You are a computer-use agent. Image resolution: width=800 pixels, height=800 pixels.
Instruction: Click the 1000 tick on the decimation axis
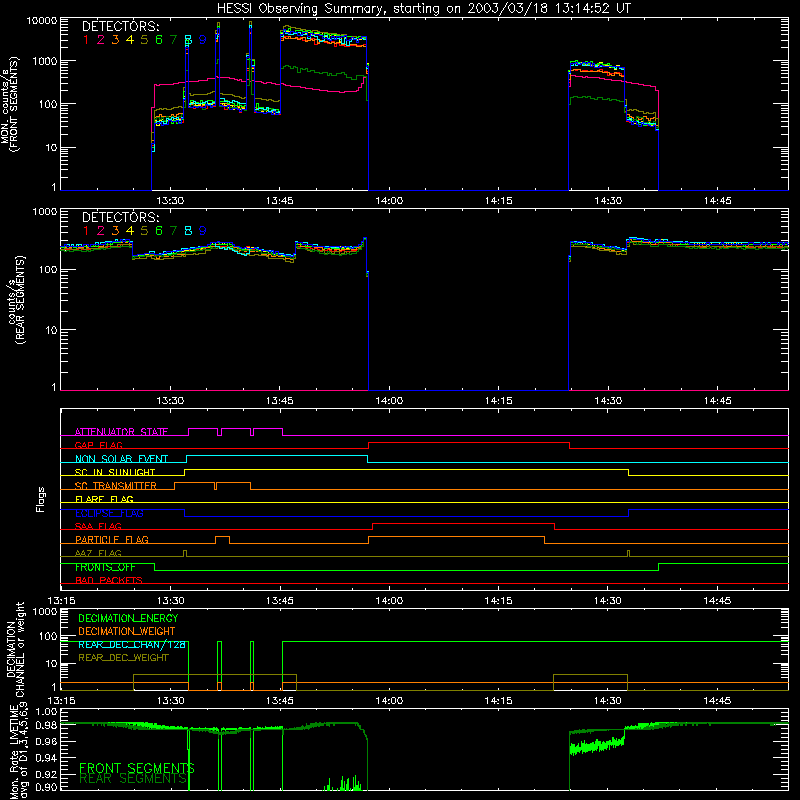point(45,611)
